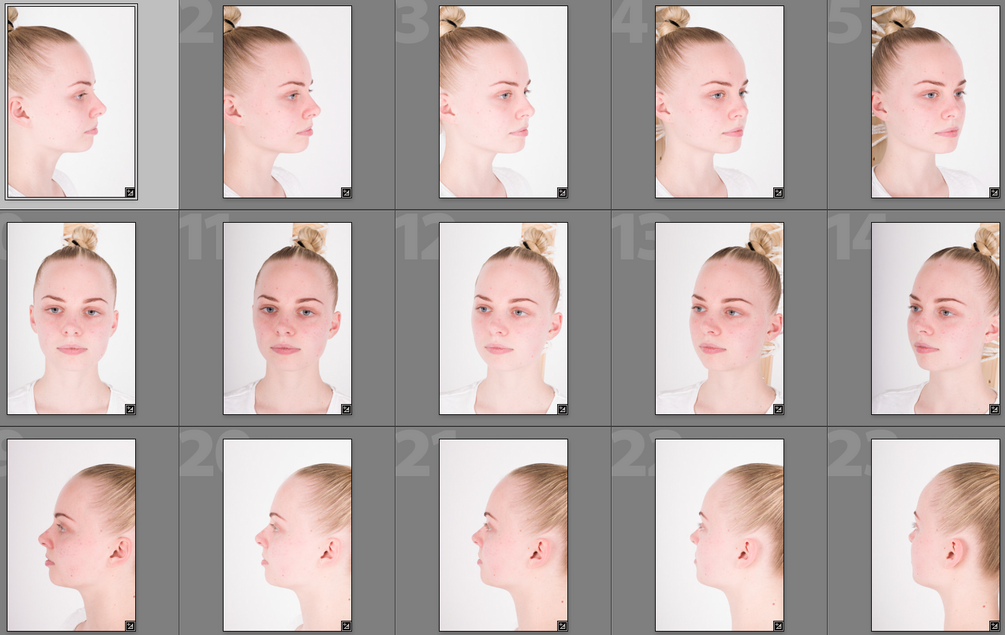Screen dimensions: 1005x635
Task: Select the photo thumbnail in grid cell 4
Action: pos(719,101)
